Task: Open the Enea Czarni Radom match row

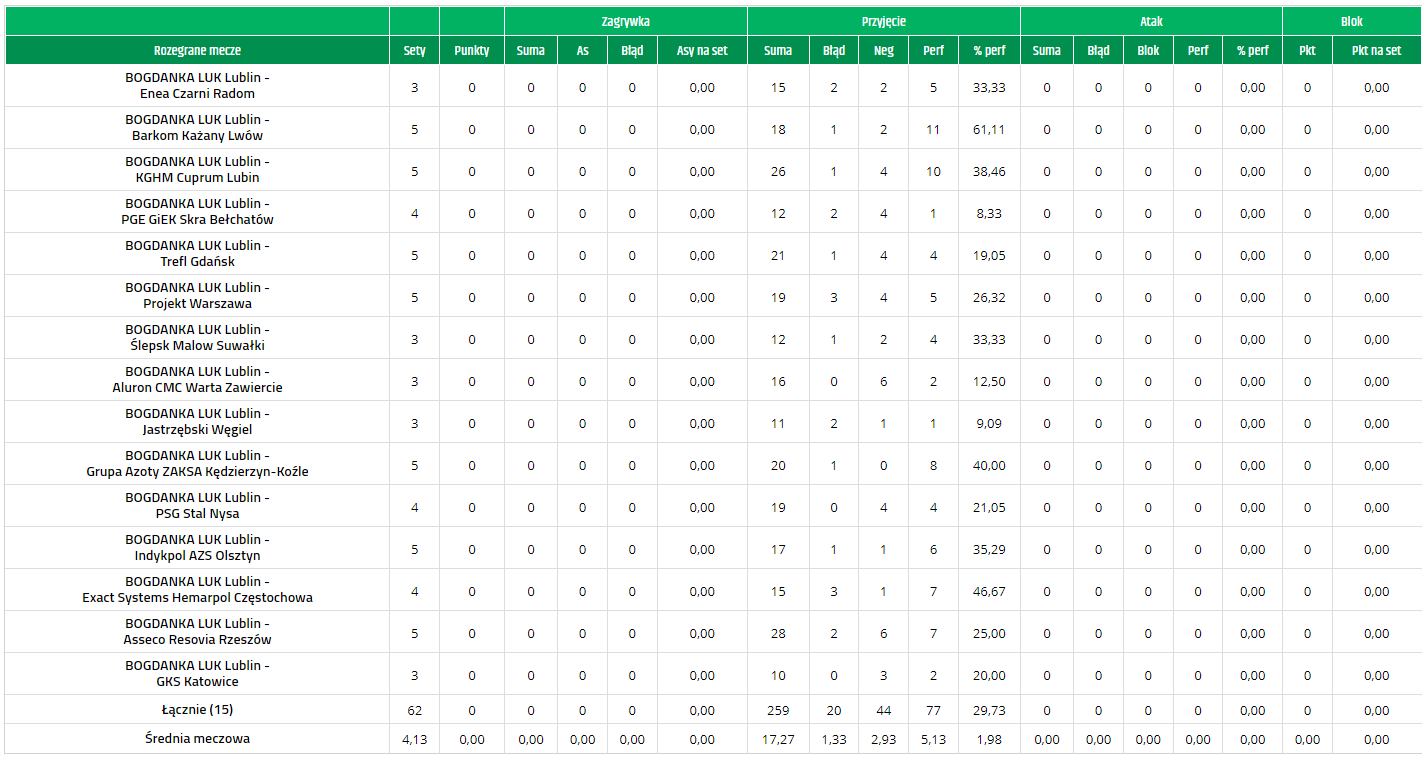Action: pyautogui.click(x=197, y=86)
